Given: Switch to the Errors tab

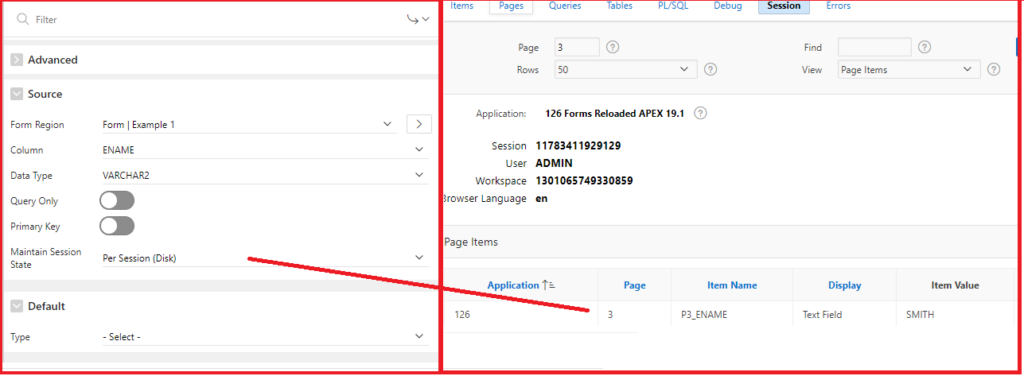Looking at the screenshot, I should pos(838,6).
